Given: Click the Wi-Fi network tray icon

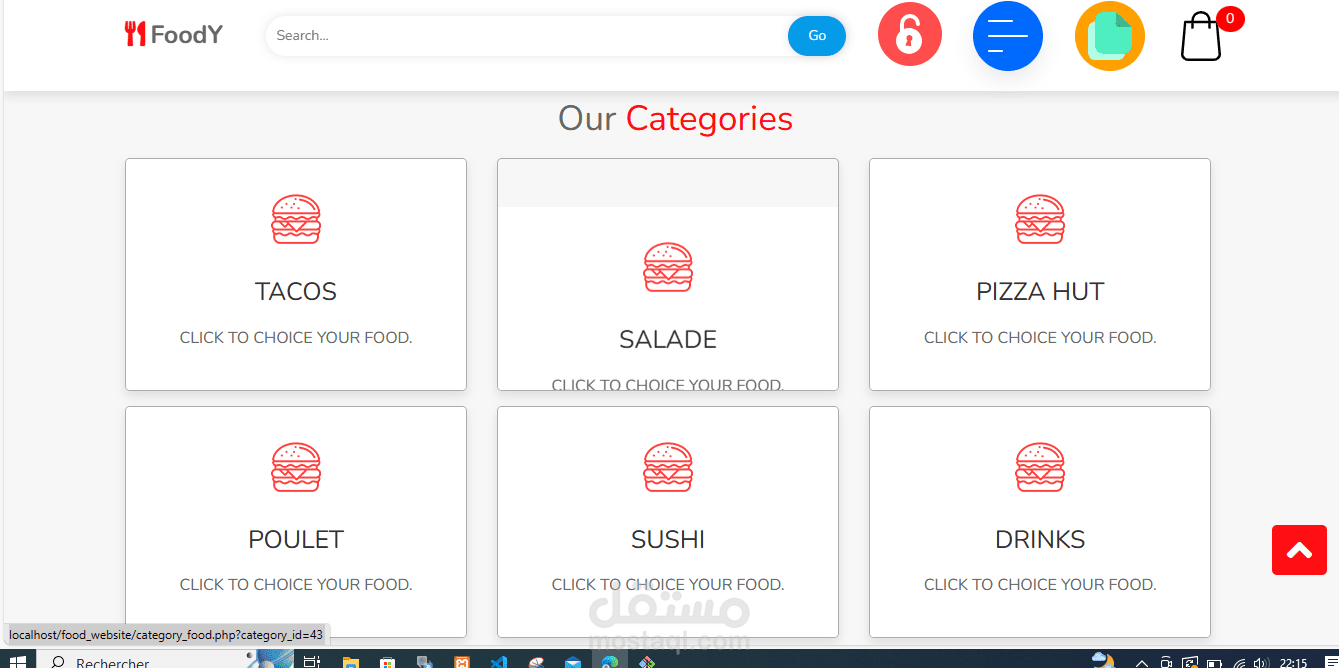Looking at the screenshot, I should [1238, 662].
